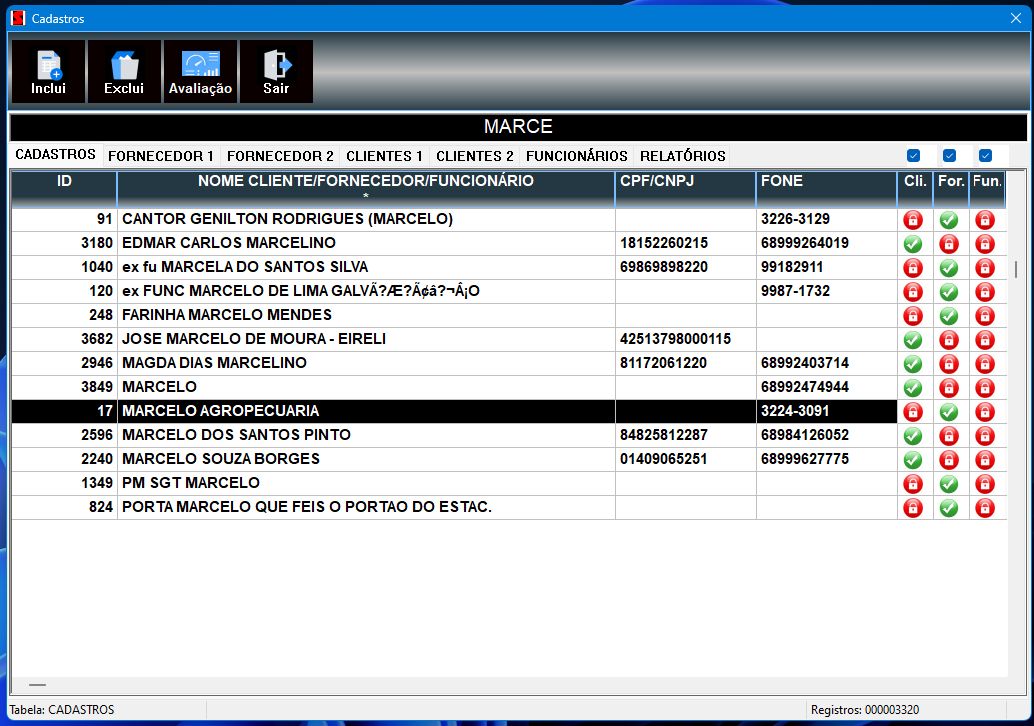Toggle Fun. lock icon for PORTA MARCELO row
1034x726 pixels.
[x=985, y=508]
